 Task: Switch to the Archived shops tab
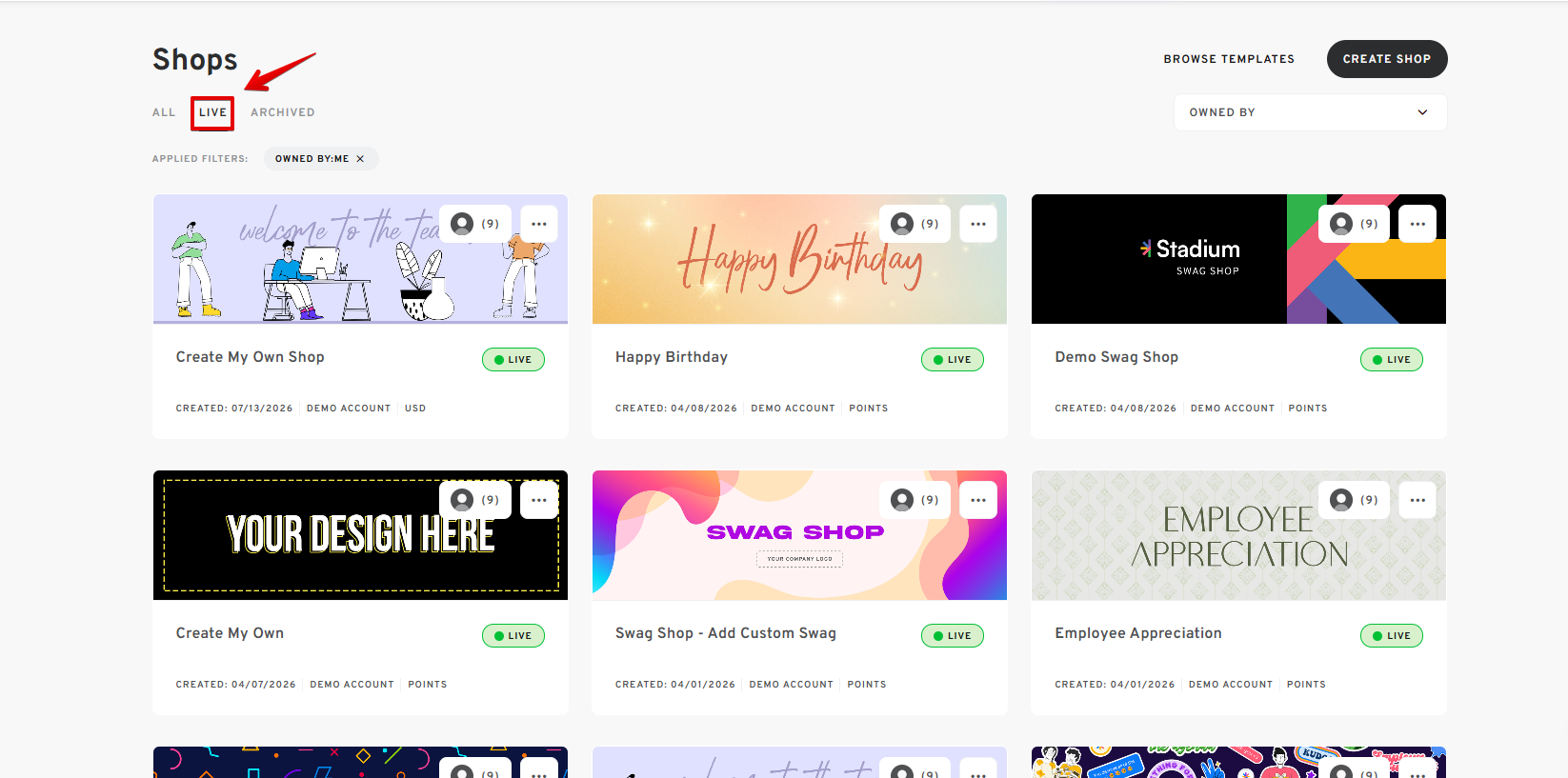283,112
